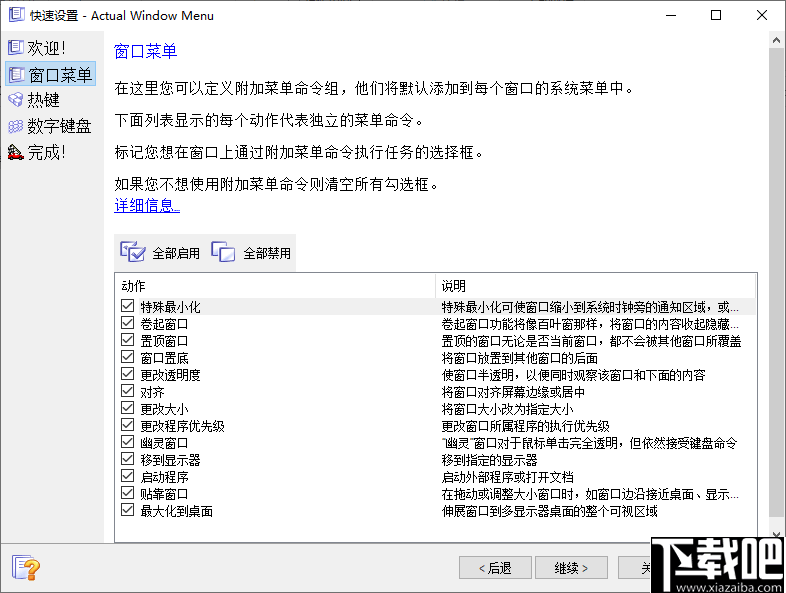Click the 欢迎! page icon
The image size is (786, 593).
coord(16,48)
